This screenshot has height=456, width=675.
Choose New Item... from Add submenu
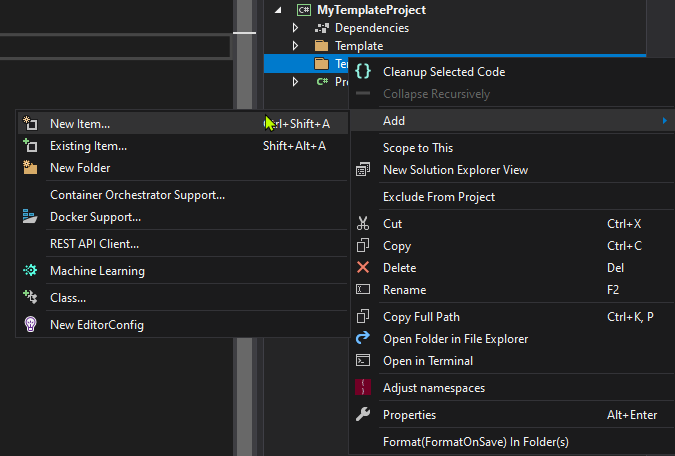click(182, 124)
